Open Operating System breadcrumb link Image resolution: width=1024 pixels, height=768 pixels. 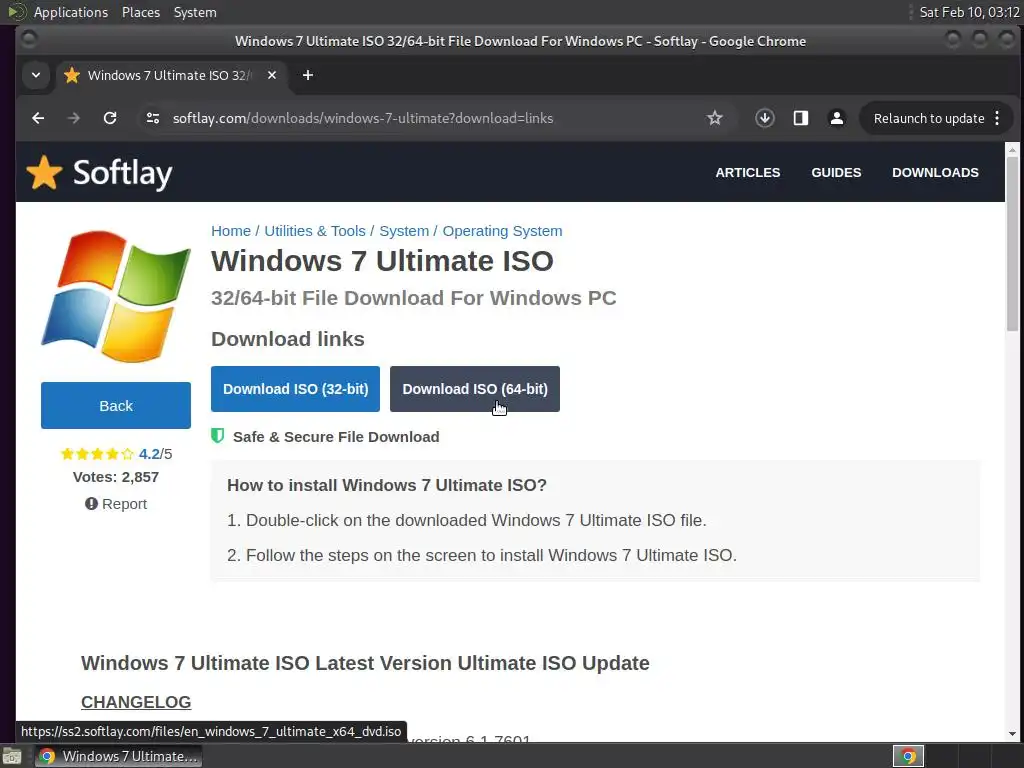click(x=502, y=231)
